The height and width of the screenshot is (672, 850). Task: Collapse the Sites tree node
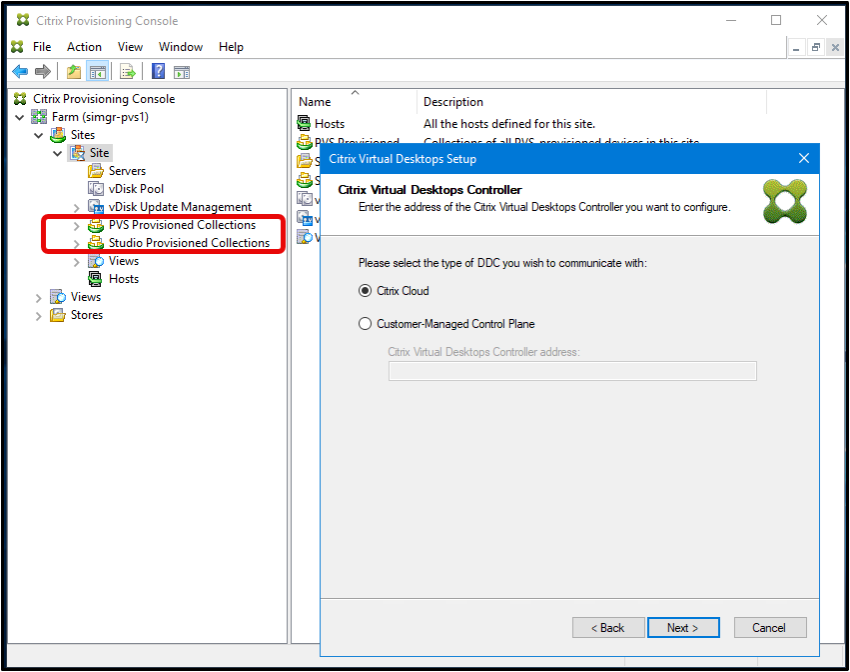point(40,134)
